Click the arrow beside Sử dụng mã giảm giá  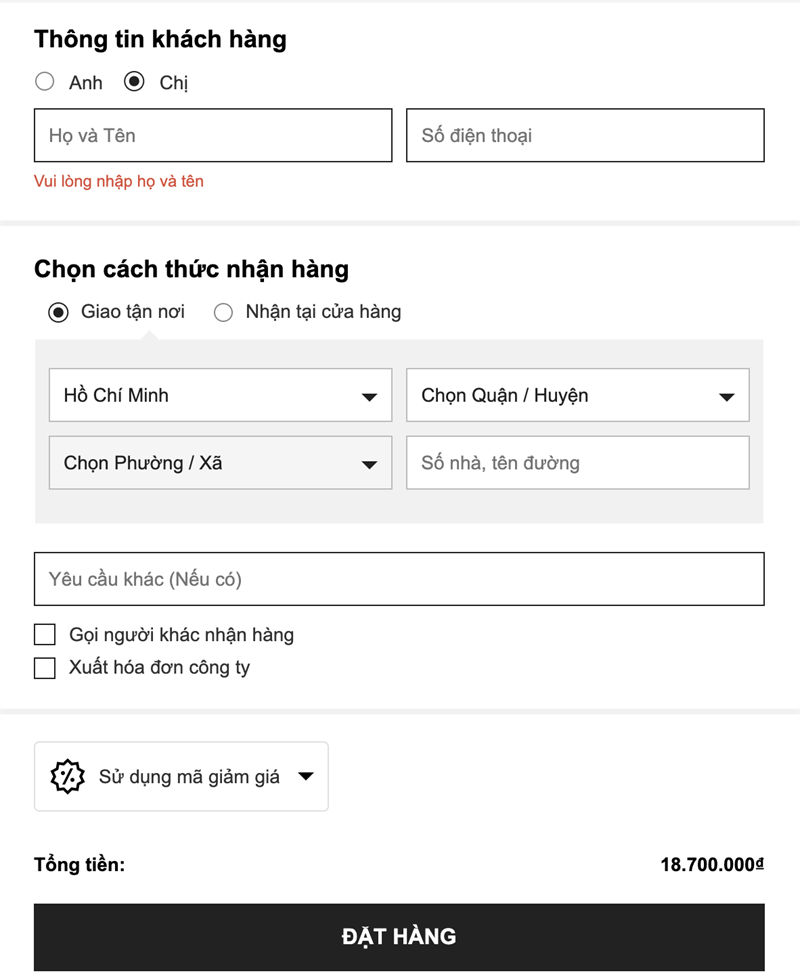coord(306,777)
